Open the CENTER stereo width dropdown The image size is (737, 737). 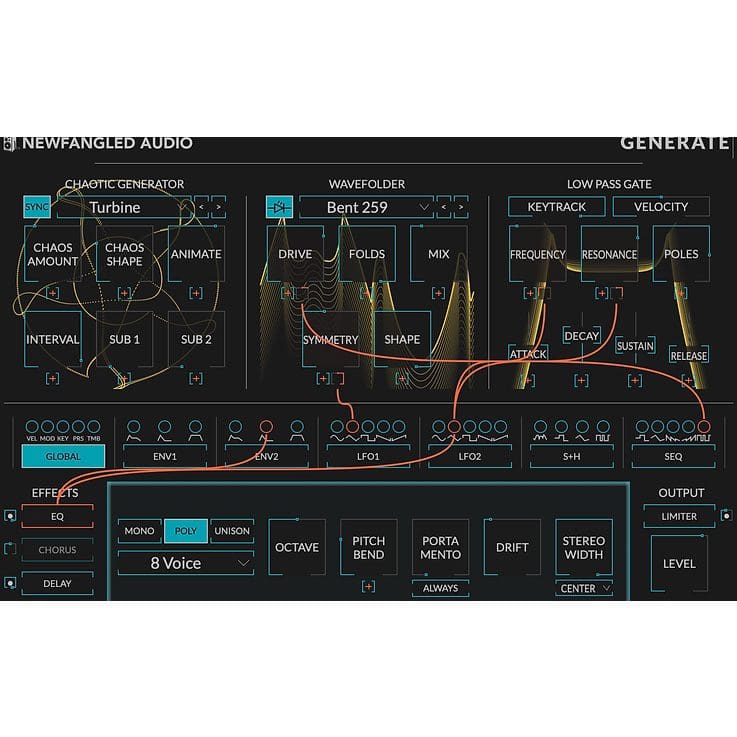(584, 588)
